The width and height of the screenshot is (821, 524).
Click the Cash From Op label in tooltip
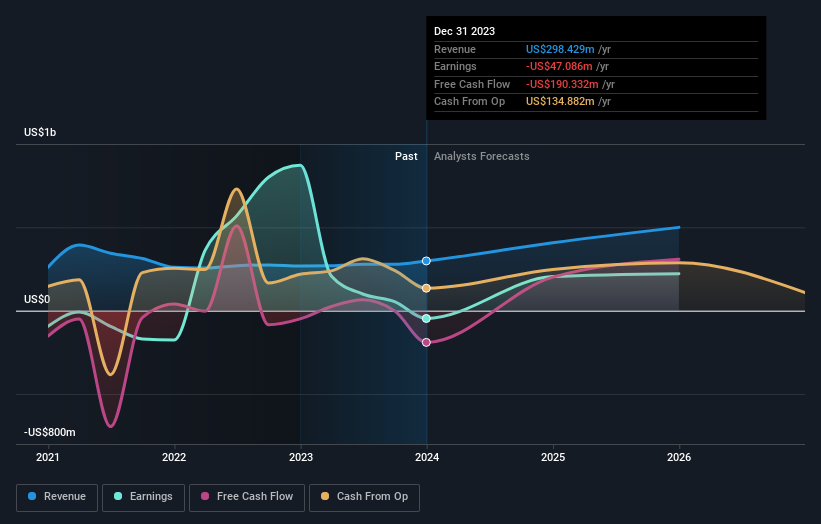(x=470, y=102)
